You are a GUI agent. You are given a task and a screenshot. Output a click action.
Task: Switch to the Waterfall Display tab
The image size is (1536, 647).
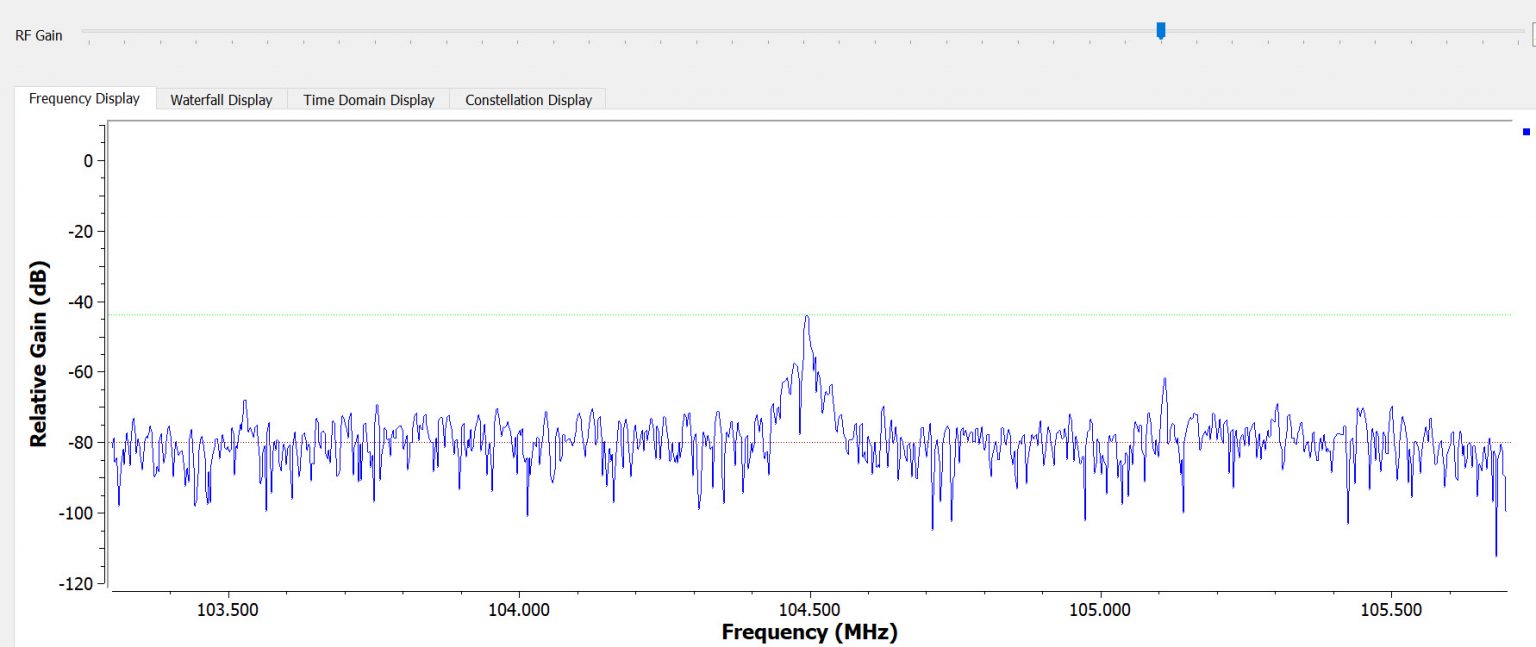[221, 100]
